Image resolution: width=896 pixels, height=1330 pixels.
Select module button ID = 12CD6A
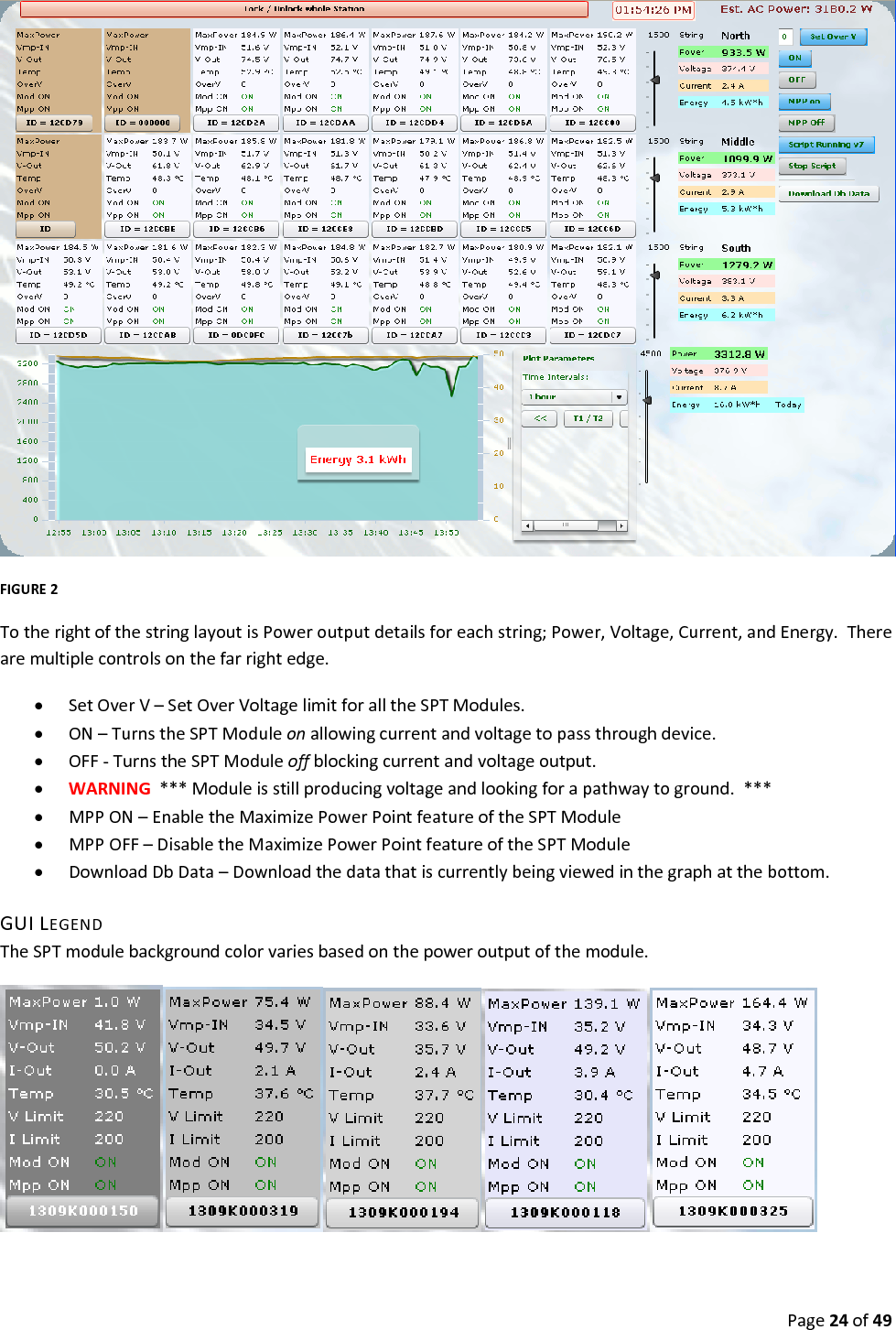tap(503, 122)
